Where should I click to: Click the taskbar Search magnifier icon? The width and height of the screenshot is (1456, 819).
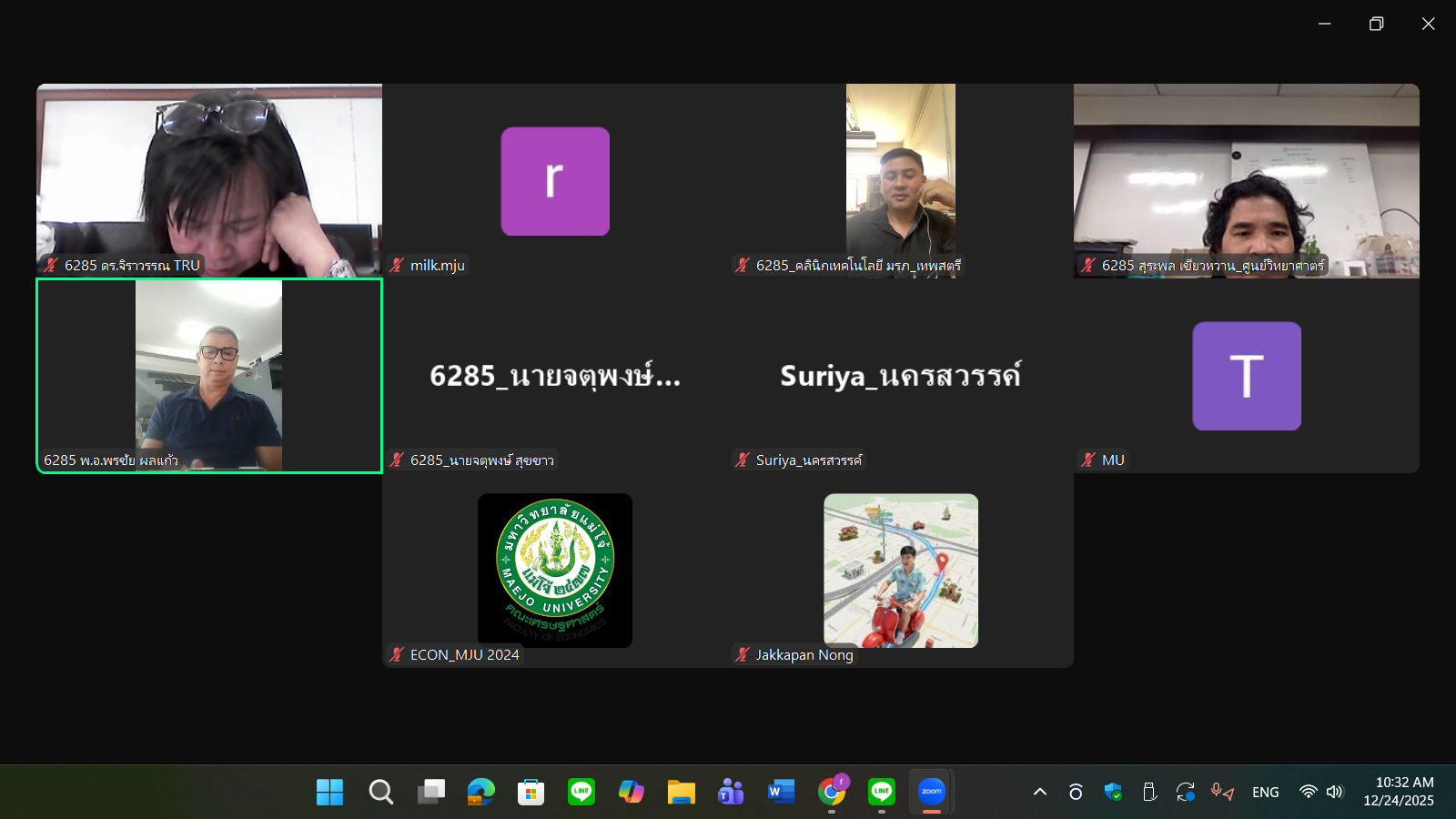click(x=380, y=792)
